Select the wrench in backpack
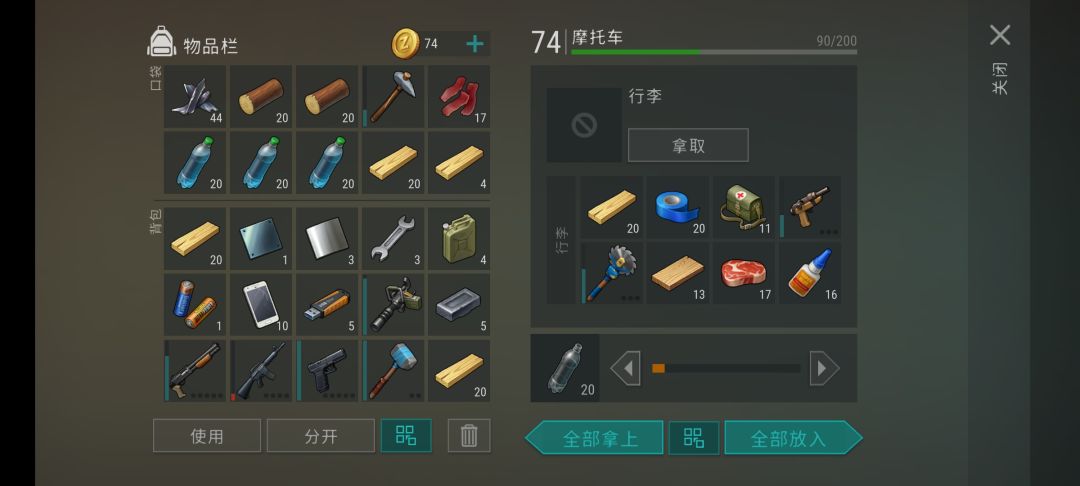Image resolution: width=1080 pixels, height=486 pixels. (393, 238)
